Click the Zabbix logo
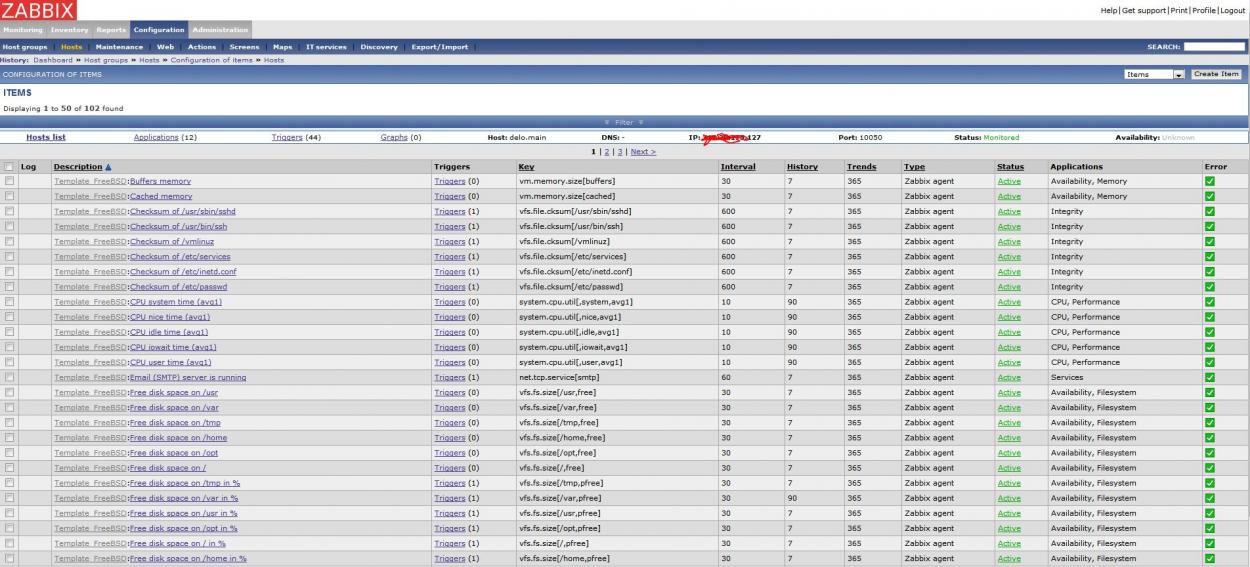This screenshot has height=567, width=1250. 38,10
